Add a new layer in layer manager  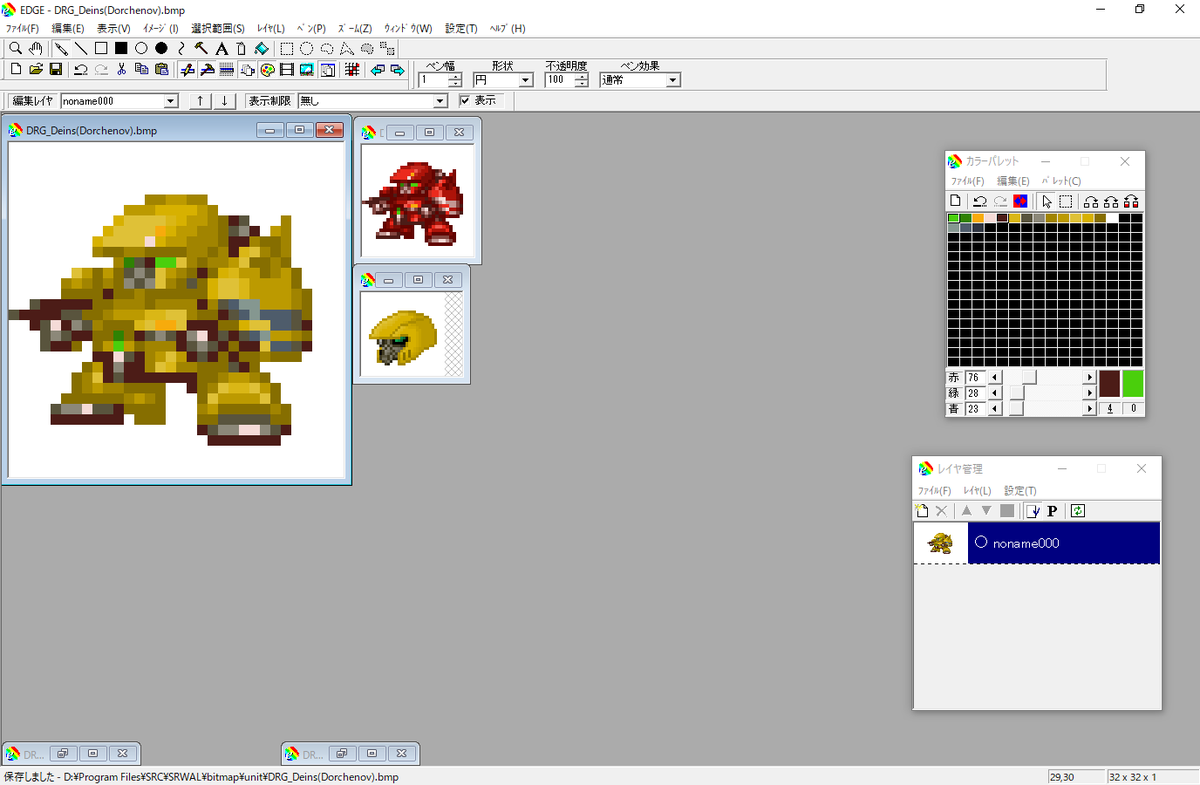(x=923, y=511)
